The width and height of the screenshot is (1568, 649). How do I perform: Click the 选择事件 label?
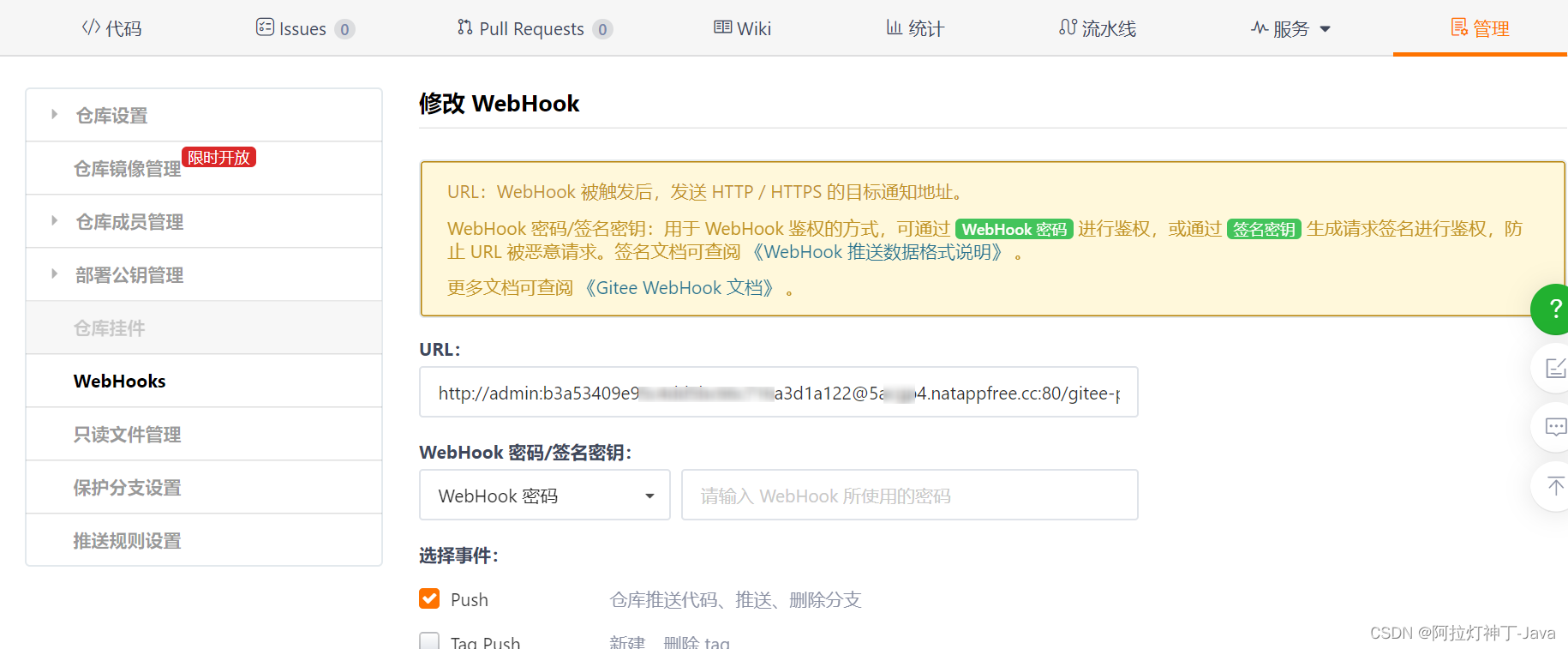tap(458, 556)
